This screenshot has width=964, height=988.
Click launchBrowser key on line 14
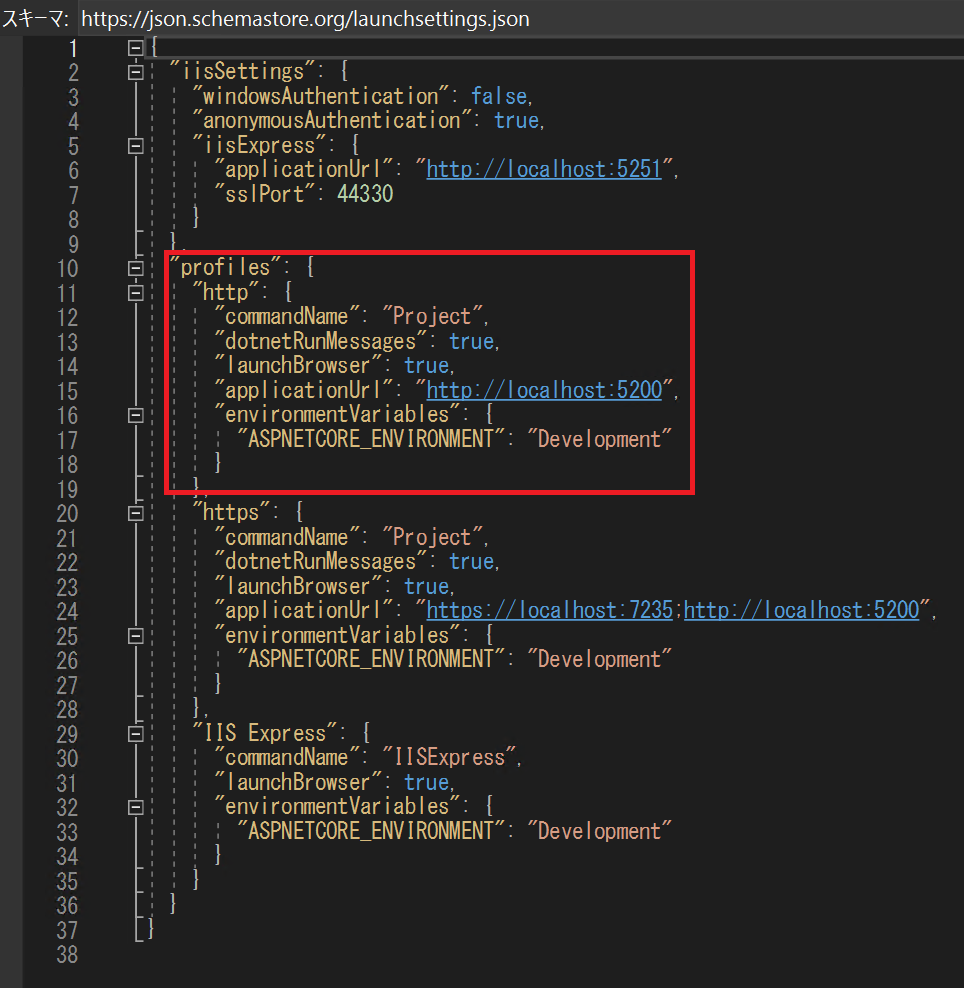pyautogui.click(x=298, y=365)
